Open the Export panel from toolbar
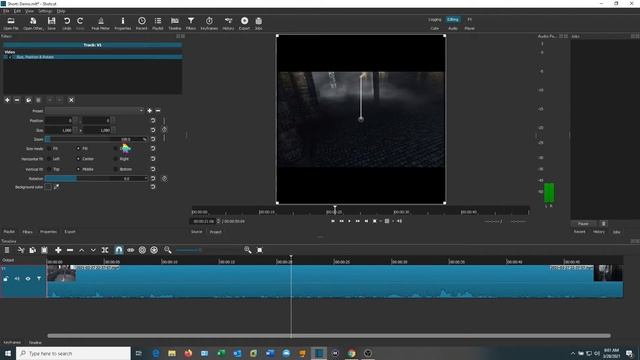Viewport: 640px width, 360px height. point(244,23)
